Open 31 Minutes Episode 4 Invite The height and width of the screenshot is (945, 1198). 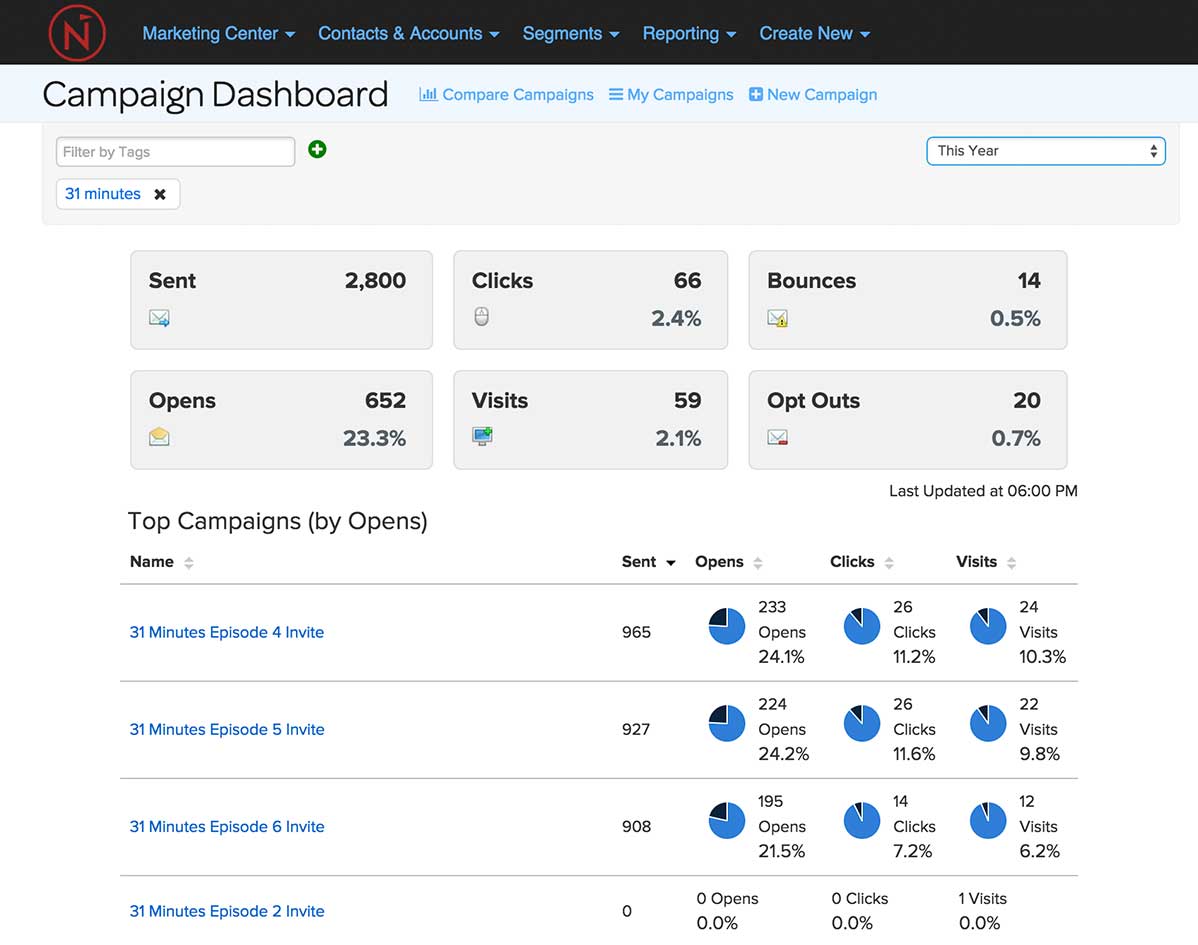pos(227,633)
